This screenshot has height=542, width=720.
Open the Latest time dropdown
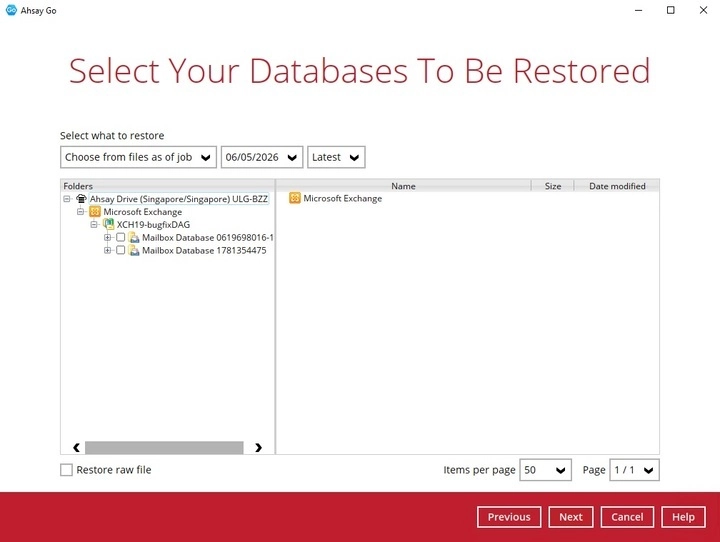(336, 157)
